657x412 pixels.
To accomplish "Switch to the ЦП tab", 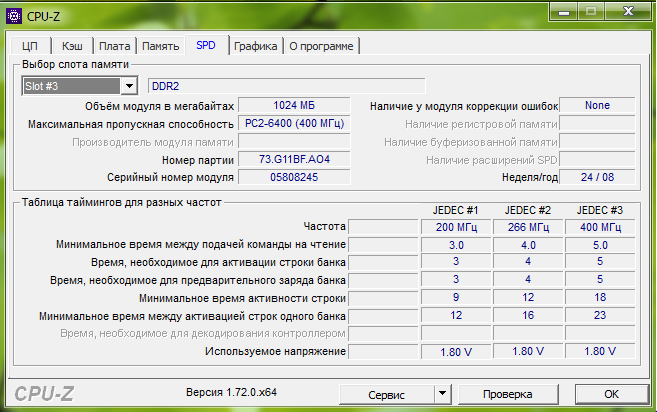I will coord(30,46).
